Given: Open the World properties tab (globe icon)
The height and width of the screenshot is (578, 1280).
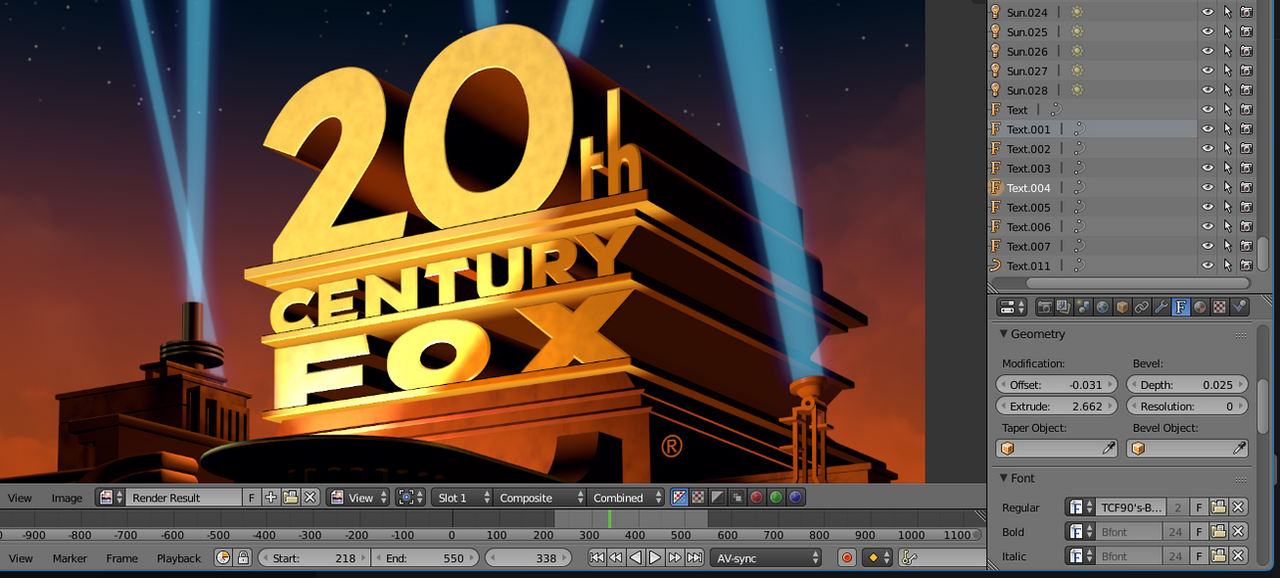Looking at the screenshot, I should click(1102, 307).
